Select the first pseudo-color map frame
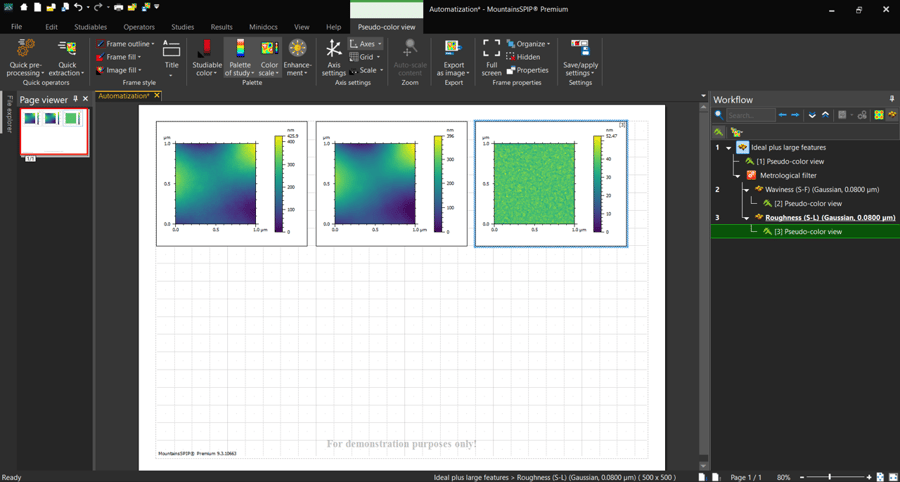The width and height of the screenshot is (900, 482). coord(232,184)
